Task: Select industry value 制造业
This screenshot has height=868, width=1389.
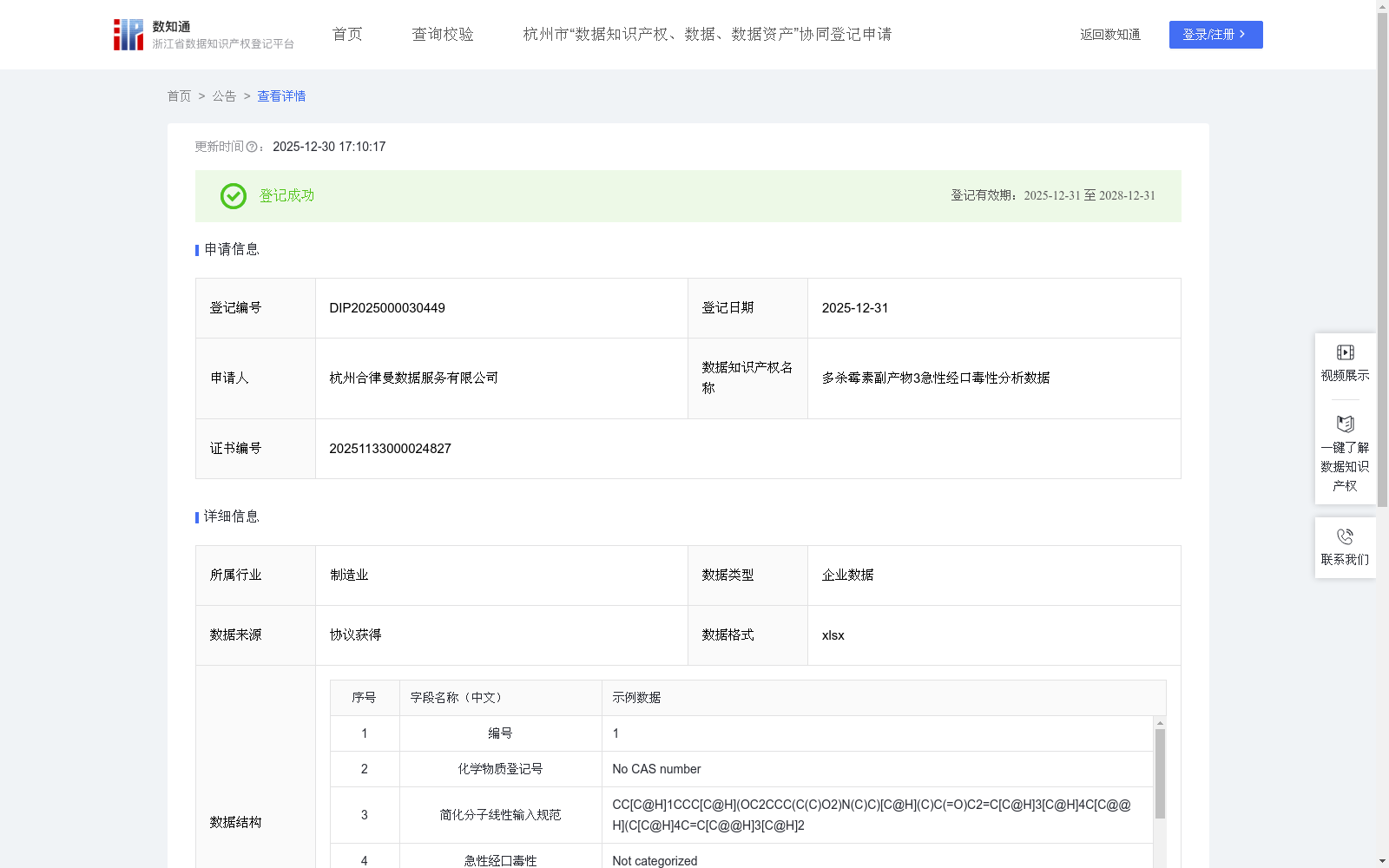Action: 349,575
